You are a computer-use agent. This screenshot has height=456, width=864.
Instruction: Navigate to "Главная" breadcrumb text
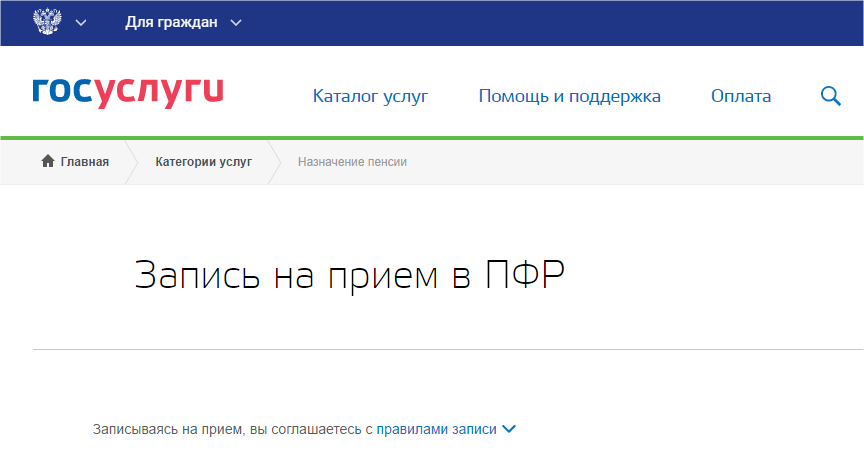pos(85,161)
